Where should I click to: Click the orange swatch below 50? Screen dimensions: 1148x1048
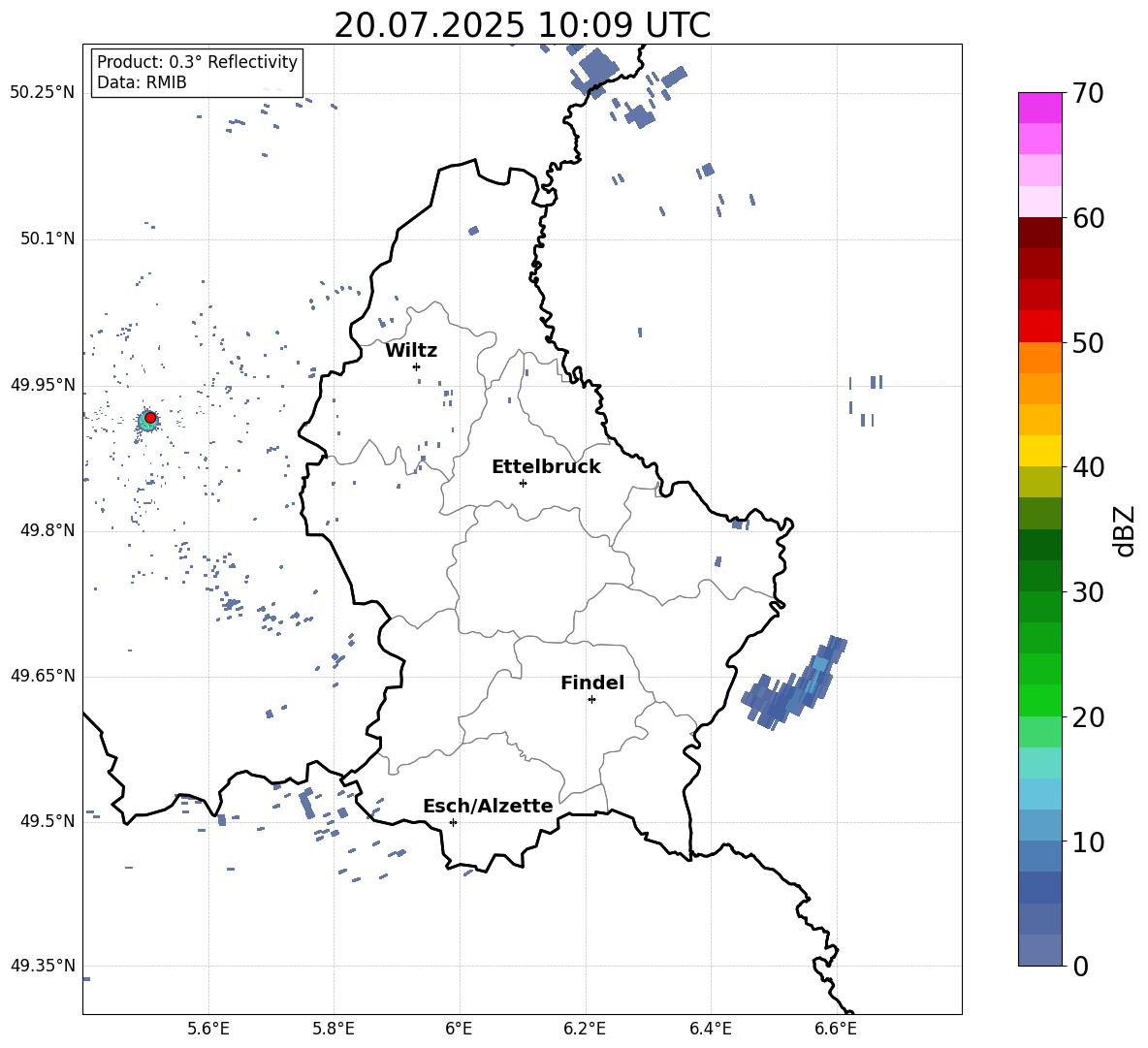[x=1039, y=357]
